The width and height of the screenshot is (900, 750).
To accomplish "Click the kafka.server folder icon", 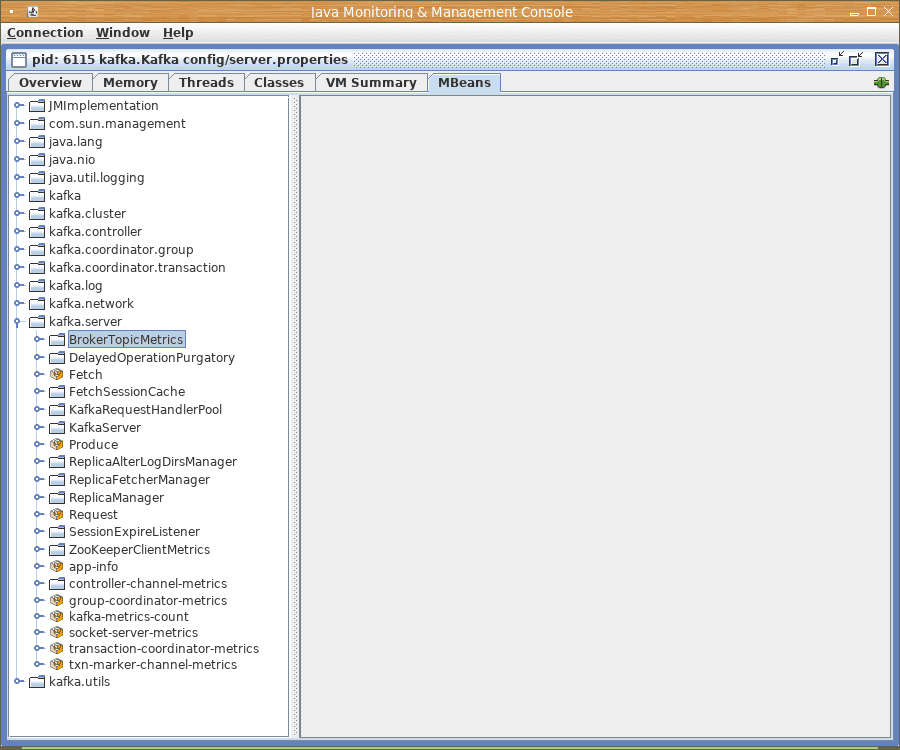I will [x=37, y=321].
